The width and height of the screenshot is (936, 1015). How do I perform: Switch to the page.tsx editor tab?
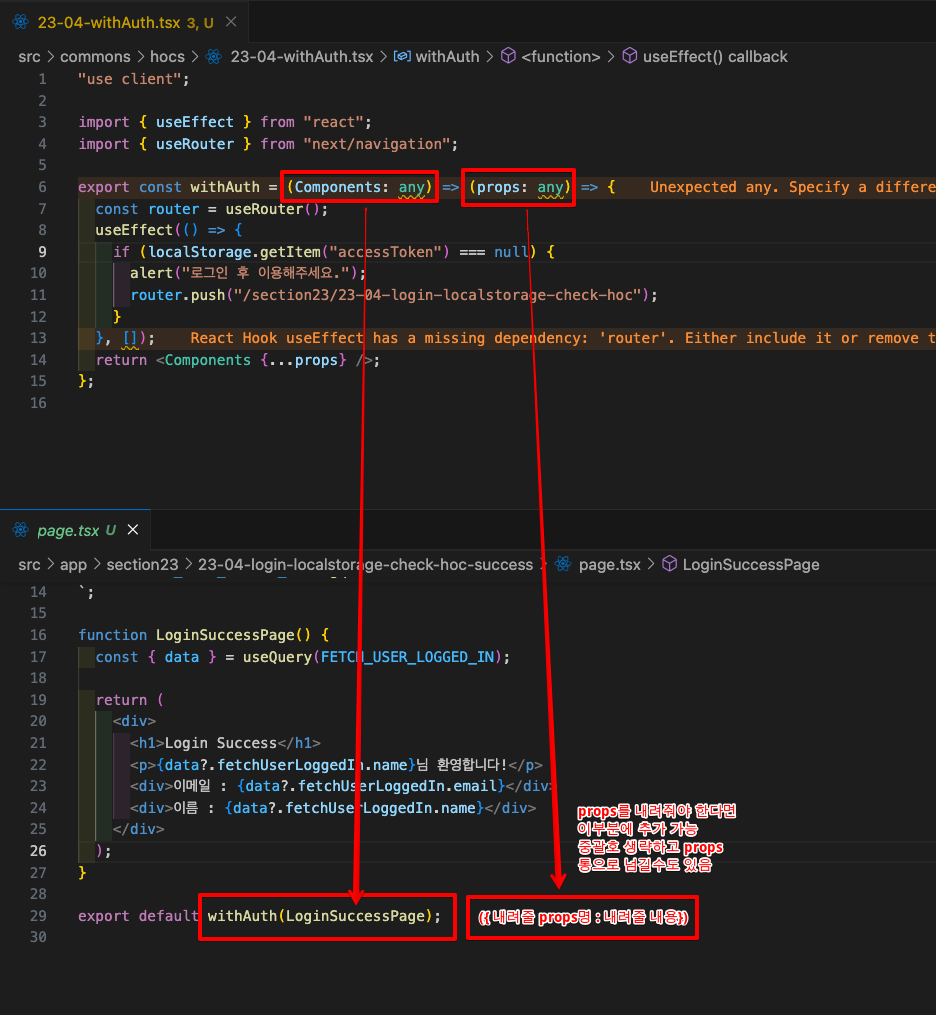click(76, 530)
